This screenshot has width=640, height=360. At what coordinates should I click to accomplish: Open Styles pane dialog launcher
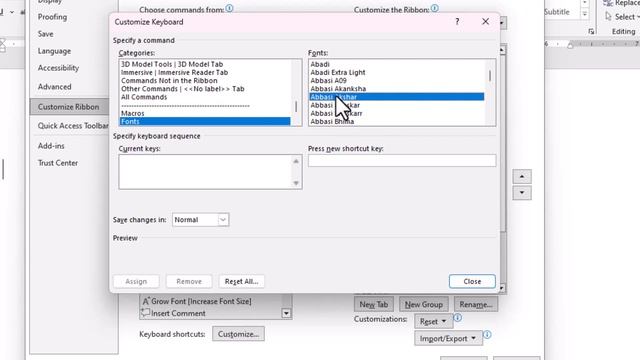591,31
